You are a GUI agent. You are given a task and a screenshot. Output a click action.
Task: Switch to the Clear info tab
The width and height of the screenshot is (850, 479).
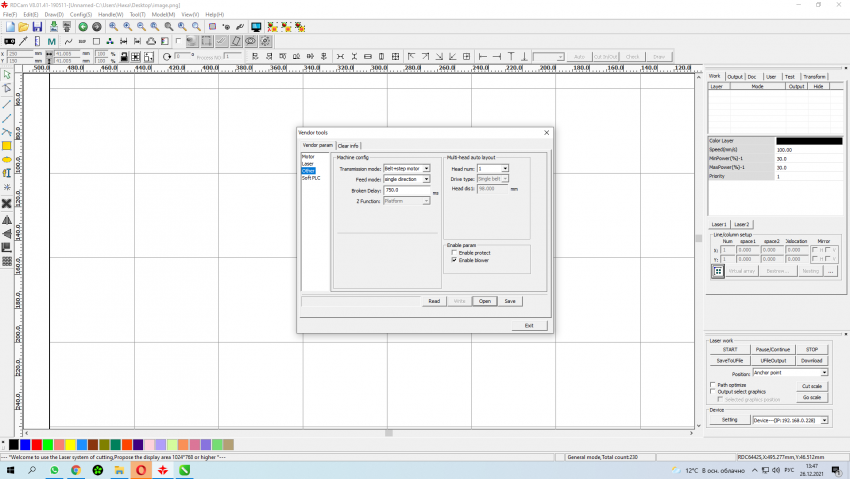tap(348, 146)
